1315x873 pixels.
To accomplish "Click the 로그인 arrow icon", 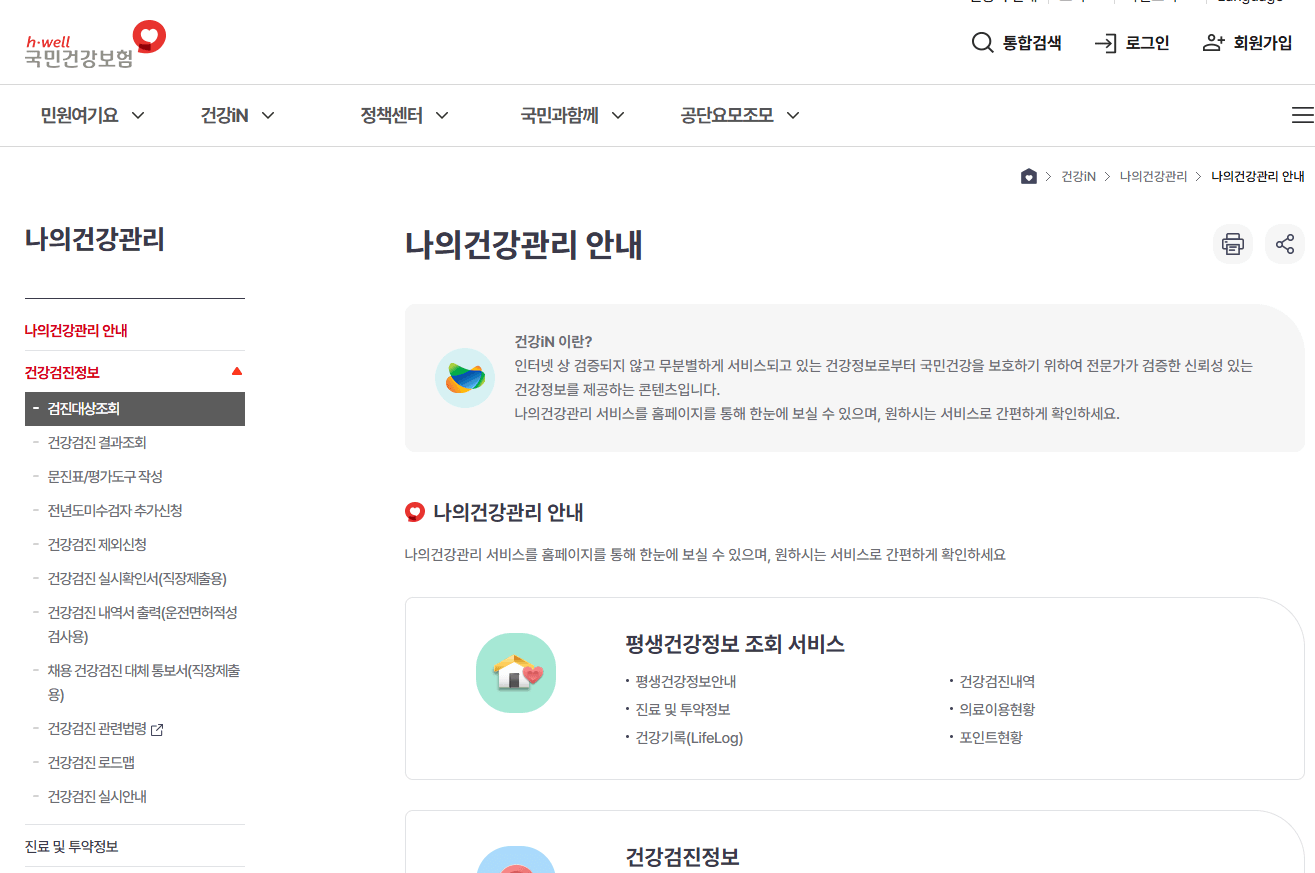I will (x=1106, y=43).
